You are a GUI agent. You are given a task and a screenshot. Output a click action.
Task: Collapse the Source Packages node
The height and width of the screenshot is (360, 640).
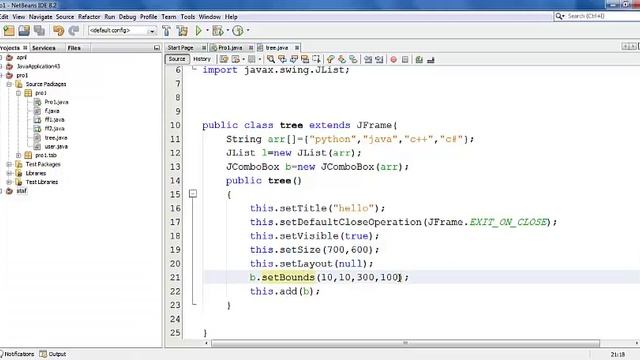click(x=9, y=84)
